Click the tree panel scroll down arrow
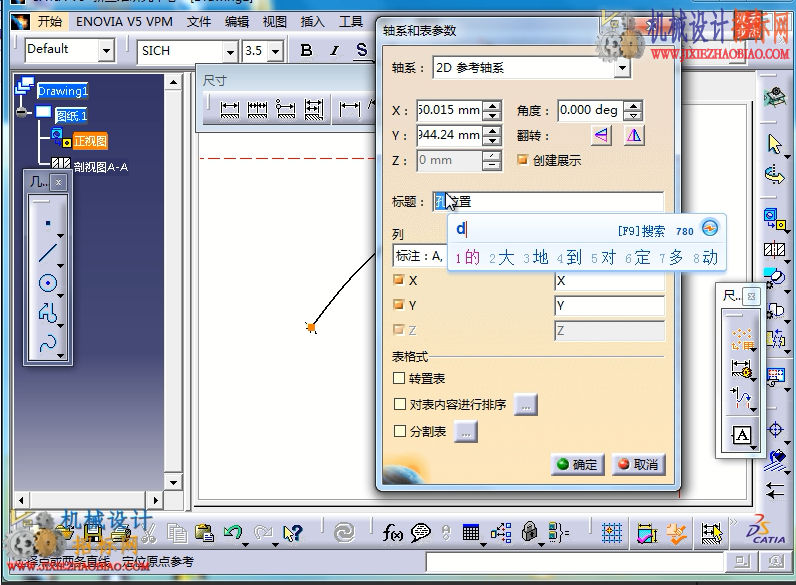The image size is (796, 585). click(x=173, y=482)
